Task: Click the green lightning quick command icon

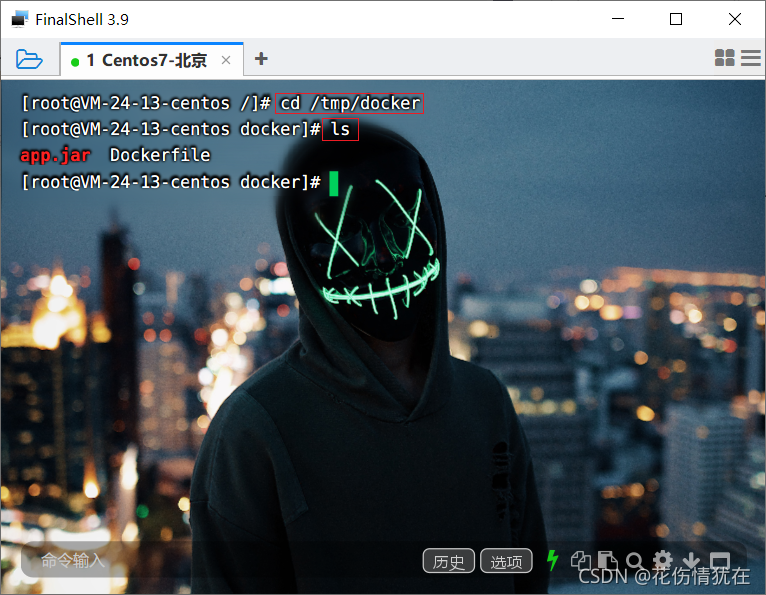Action: click(553, 560)
